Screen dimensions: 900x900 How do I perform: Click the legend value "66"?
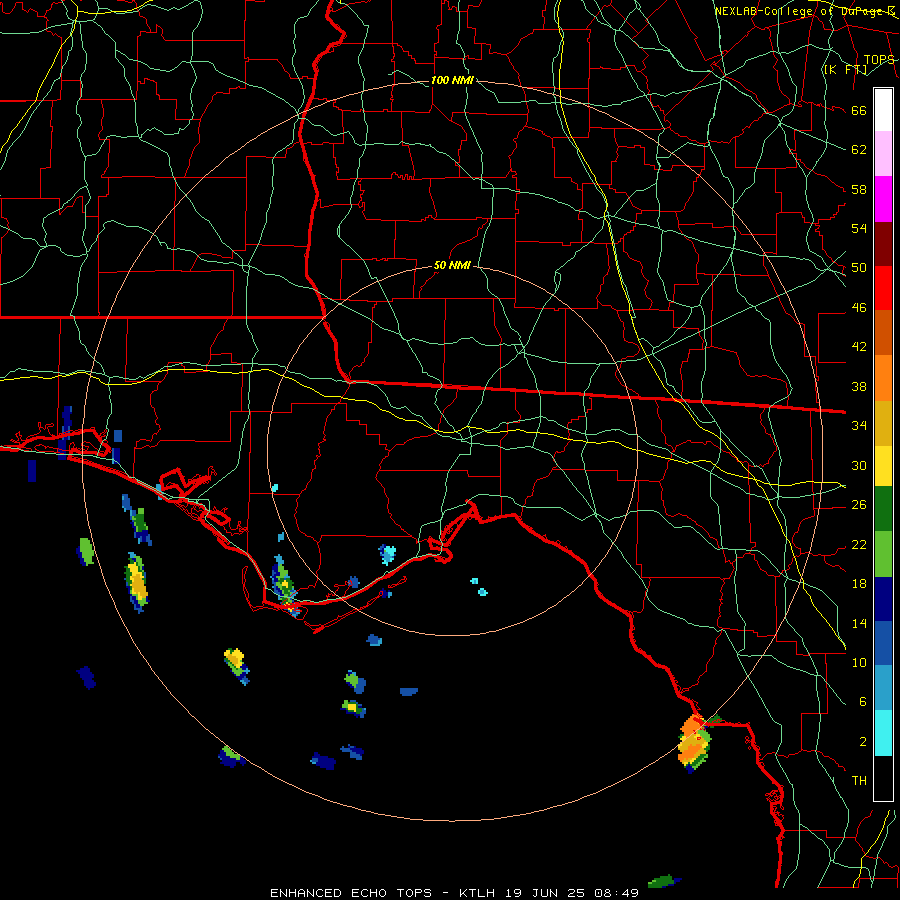[x=859, y=110]
